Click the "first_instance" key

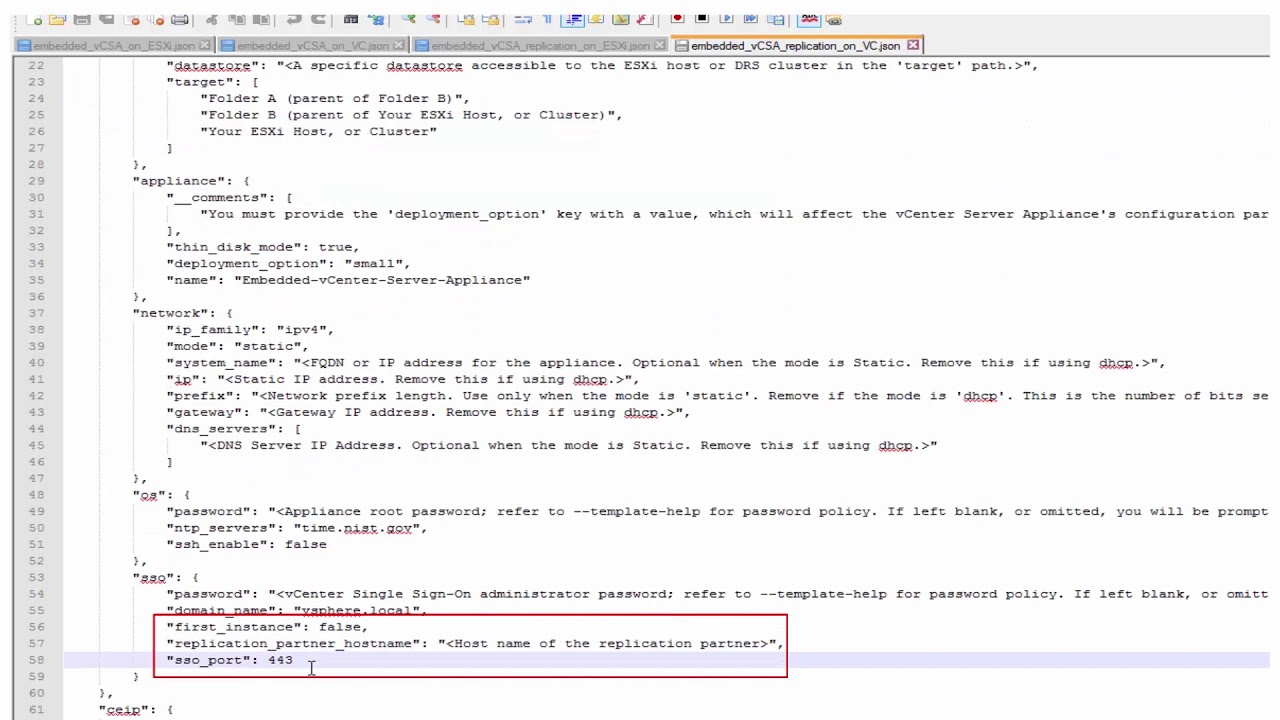pos(234,627)
